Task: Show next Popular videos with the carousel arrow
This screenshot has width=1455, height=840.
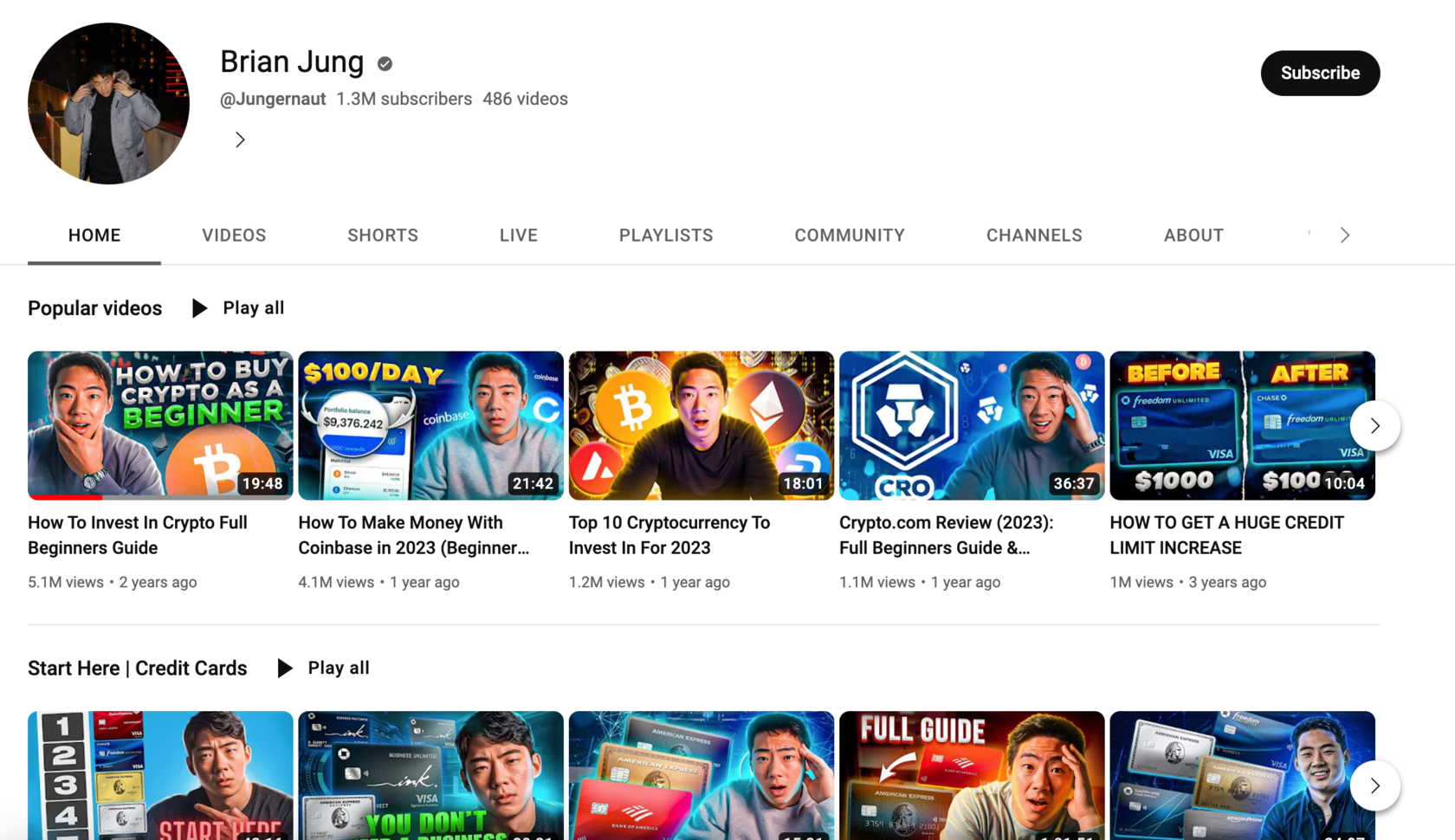Action: coord(1374,425)
